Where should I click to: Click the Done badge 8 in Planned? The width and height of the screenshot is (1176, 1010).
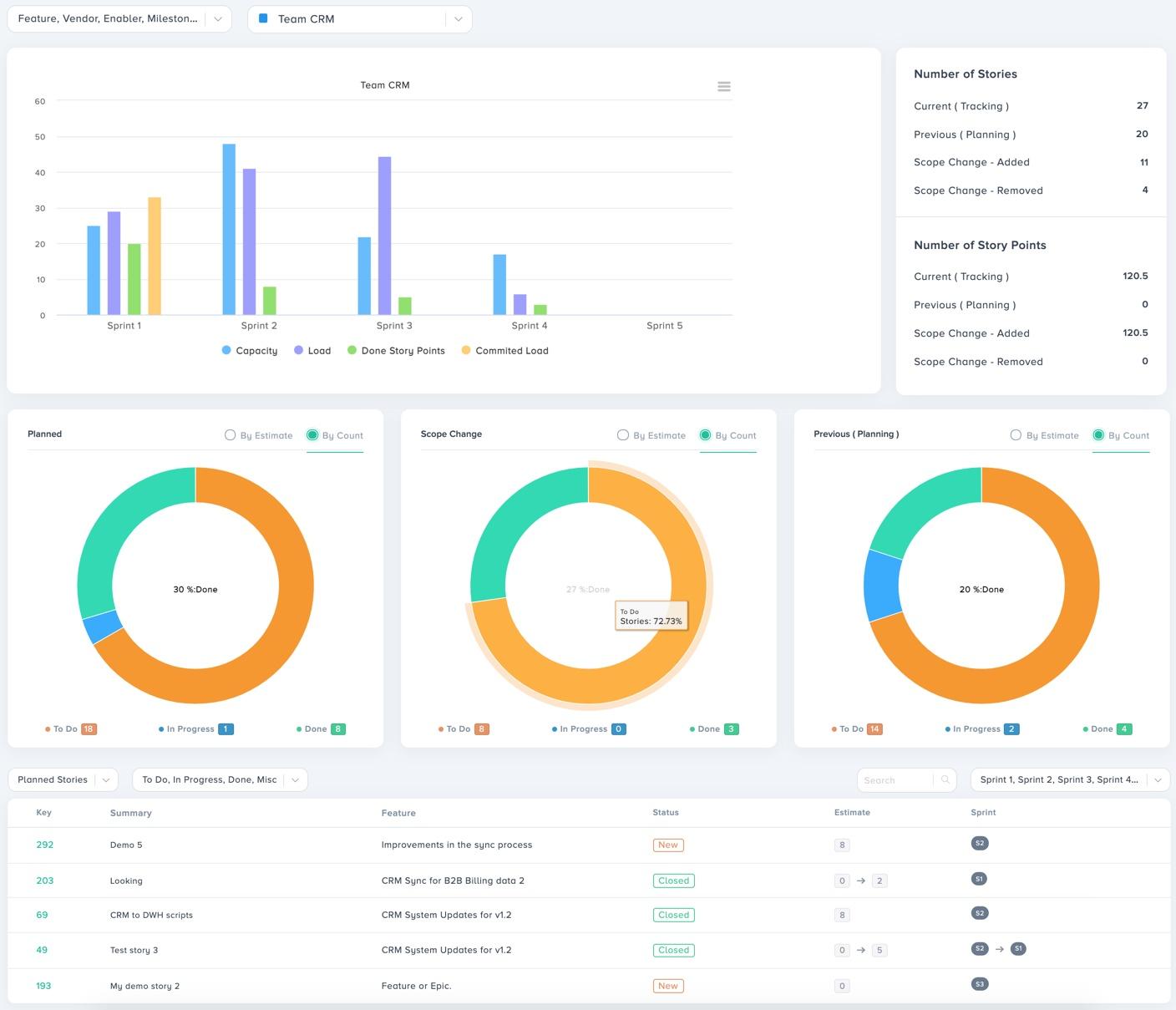pos(338,729)
